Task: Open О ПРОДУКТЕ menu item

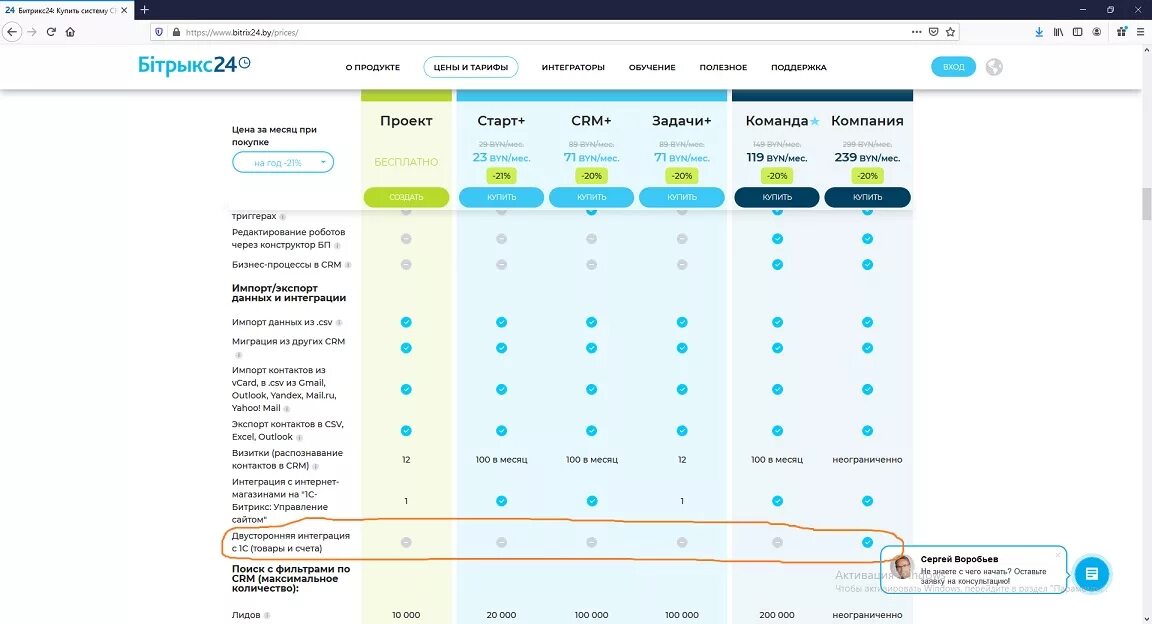Action: click(x=372, y=67)
